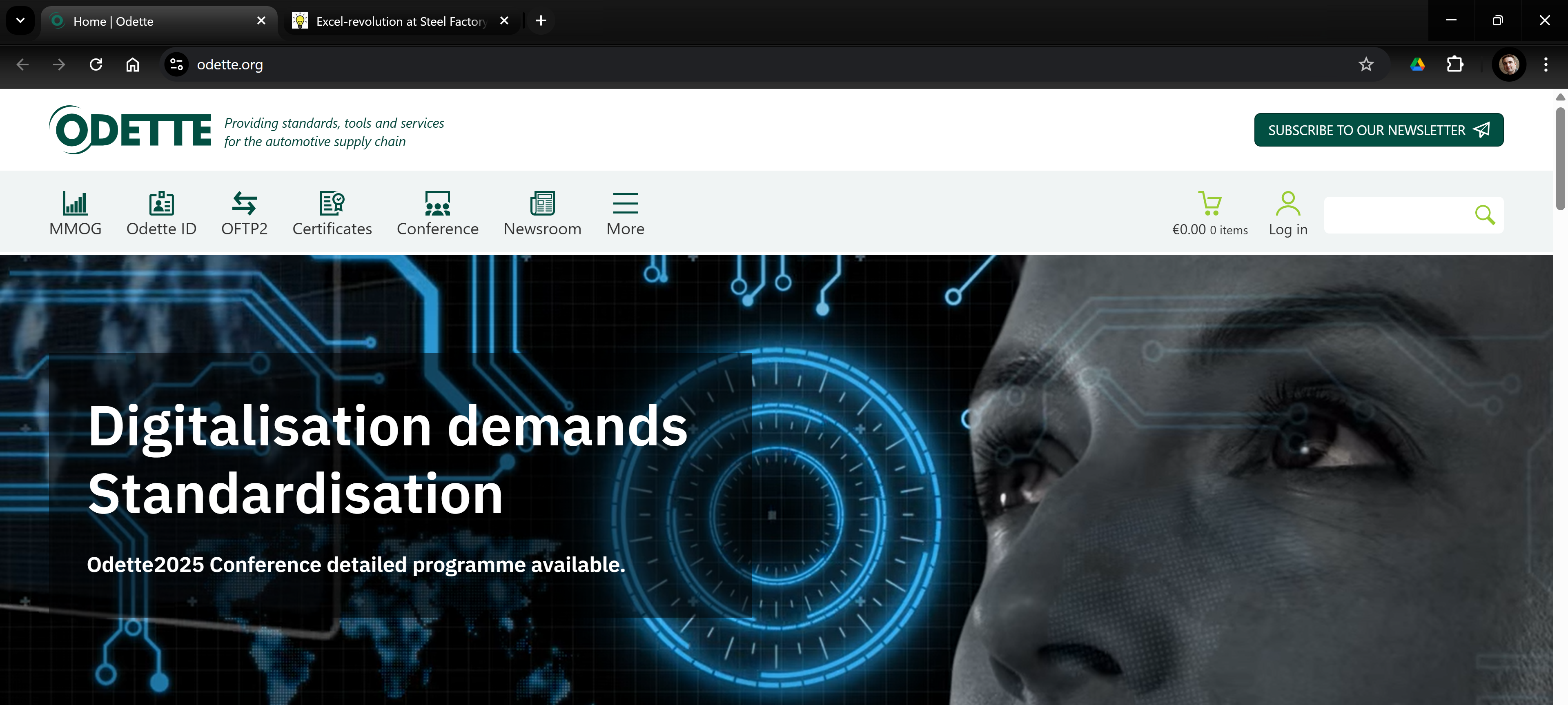The image size is (1568, 705).
Task: Click the Log in user icon
Action: click(x=1287, y=203)
